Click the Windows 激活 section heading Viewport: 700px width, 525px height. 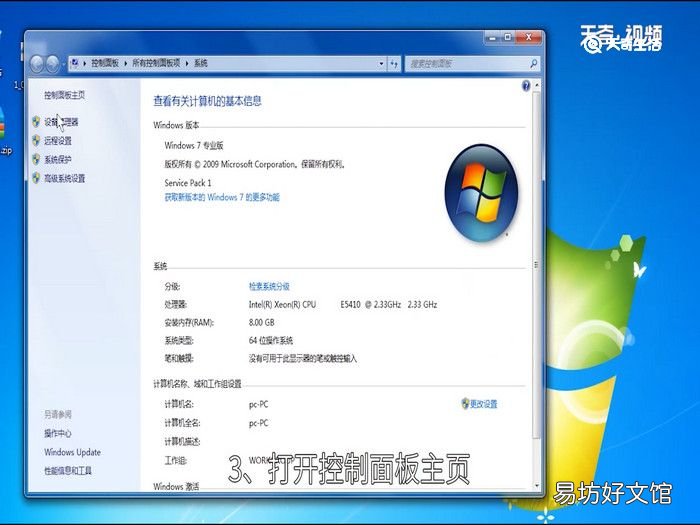176,487
